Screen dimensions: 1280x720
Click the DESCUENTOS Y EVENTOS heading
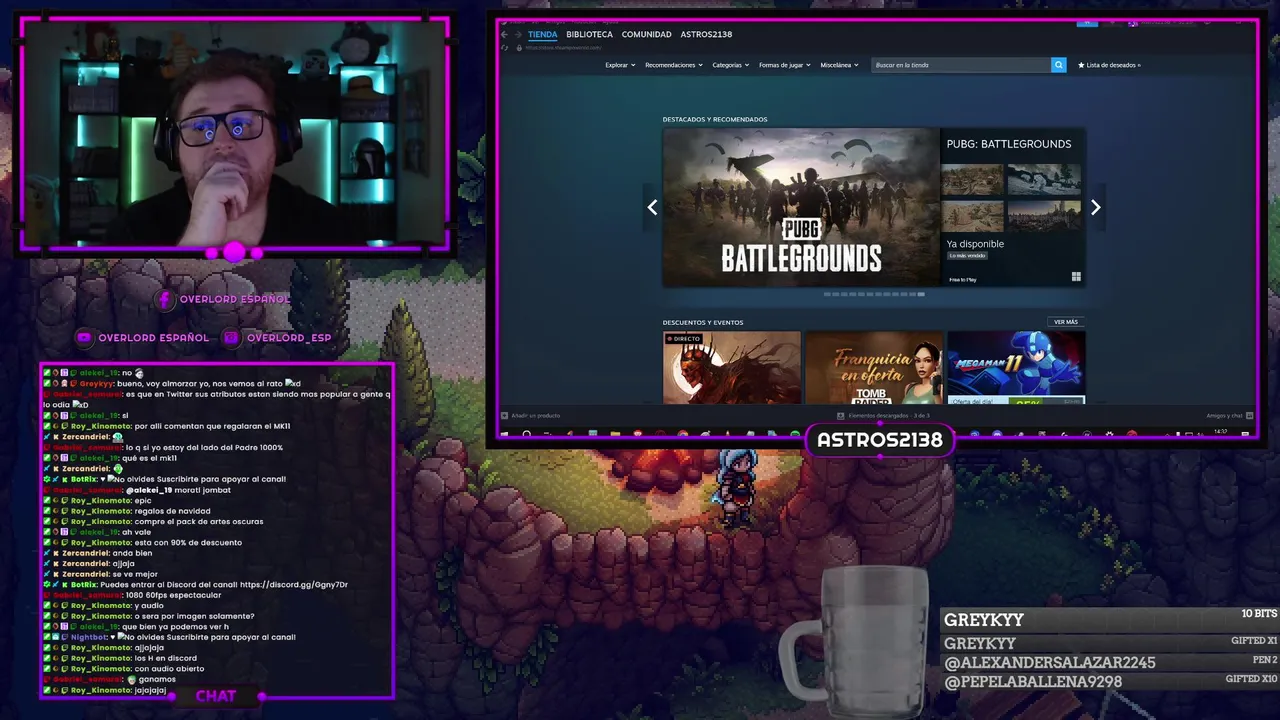703,322
